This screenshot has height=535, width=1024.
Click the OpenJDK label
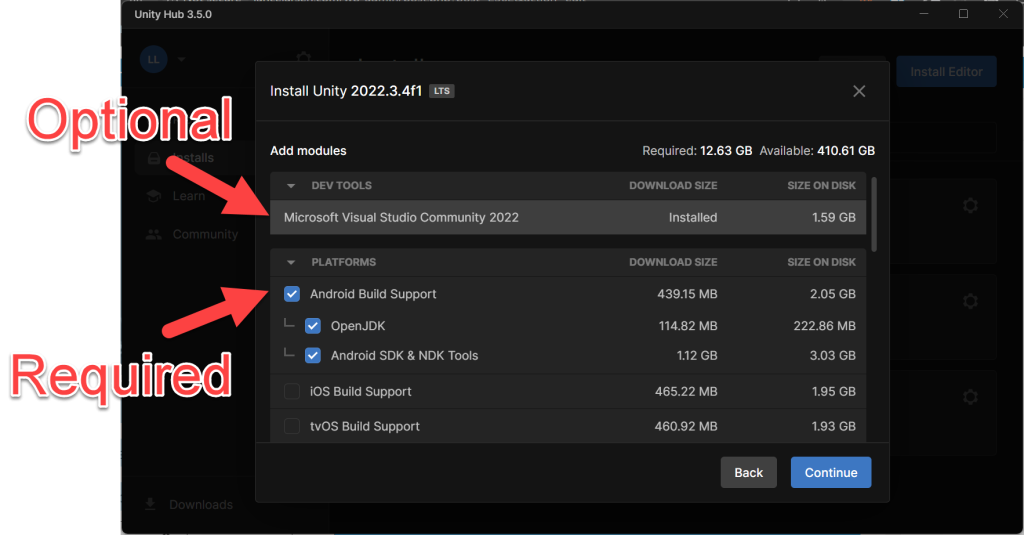[358, 325]
